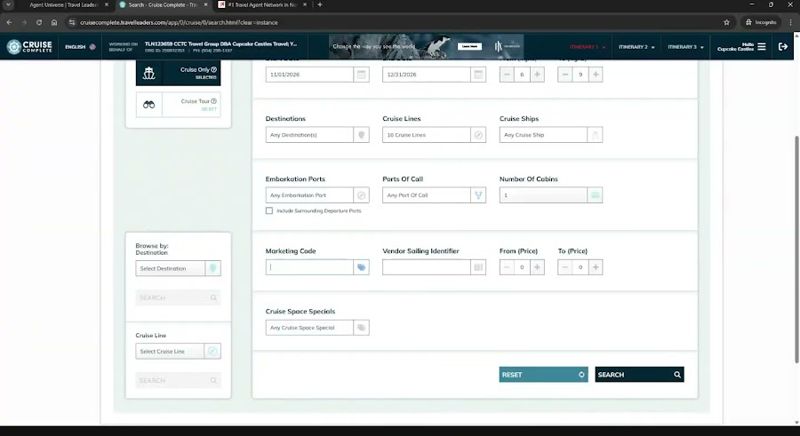Click the globe icon beside ENGLISH

[92, 47]
